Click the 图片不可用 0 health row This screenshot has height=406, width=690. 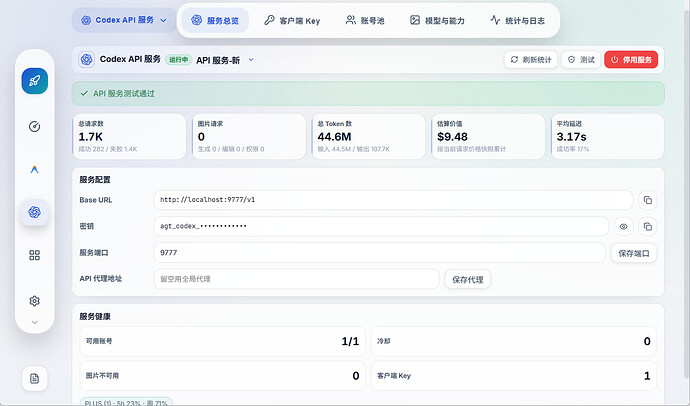[x=222, y=376]
